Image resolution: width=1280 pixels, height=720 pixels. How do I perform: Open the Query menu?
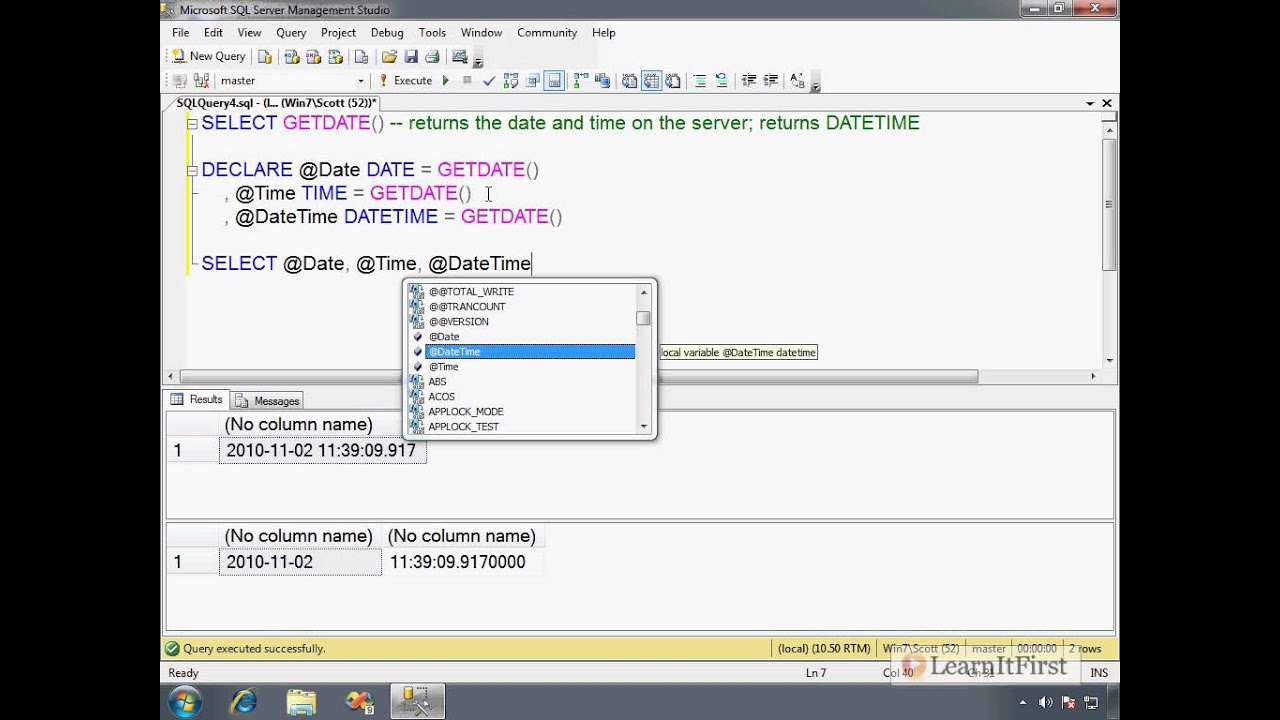290,32
